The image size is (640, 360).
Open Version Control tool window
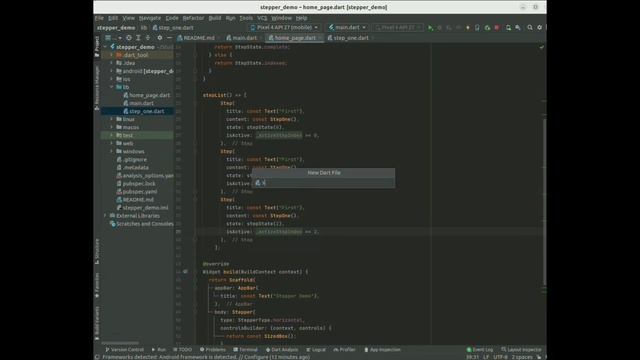(124, 350)
